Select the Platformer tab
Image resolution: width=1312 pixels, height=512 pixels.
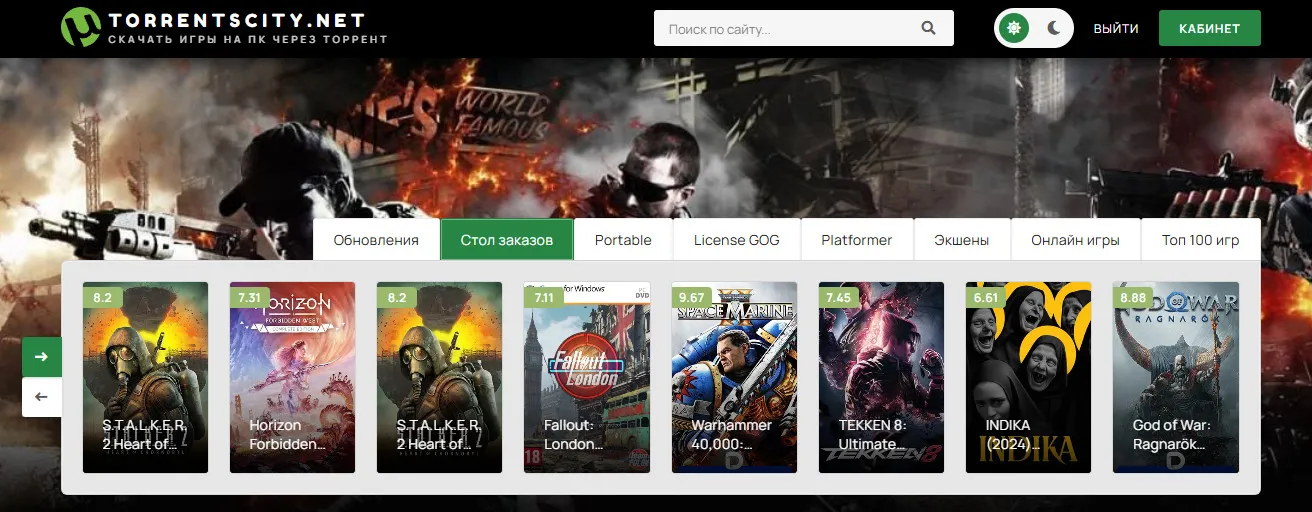857,240
